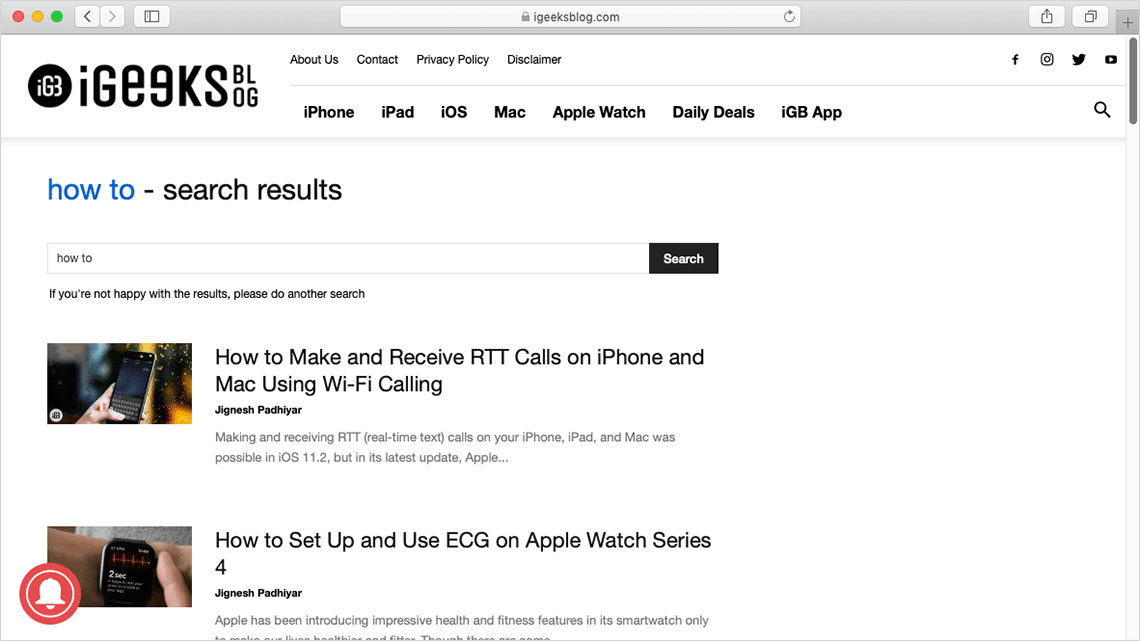This screenshot has width=1140, height=641.
Task: Open the RTT Calls article thumbnail
Action: coord(119,384)
